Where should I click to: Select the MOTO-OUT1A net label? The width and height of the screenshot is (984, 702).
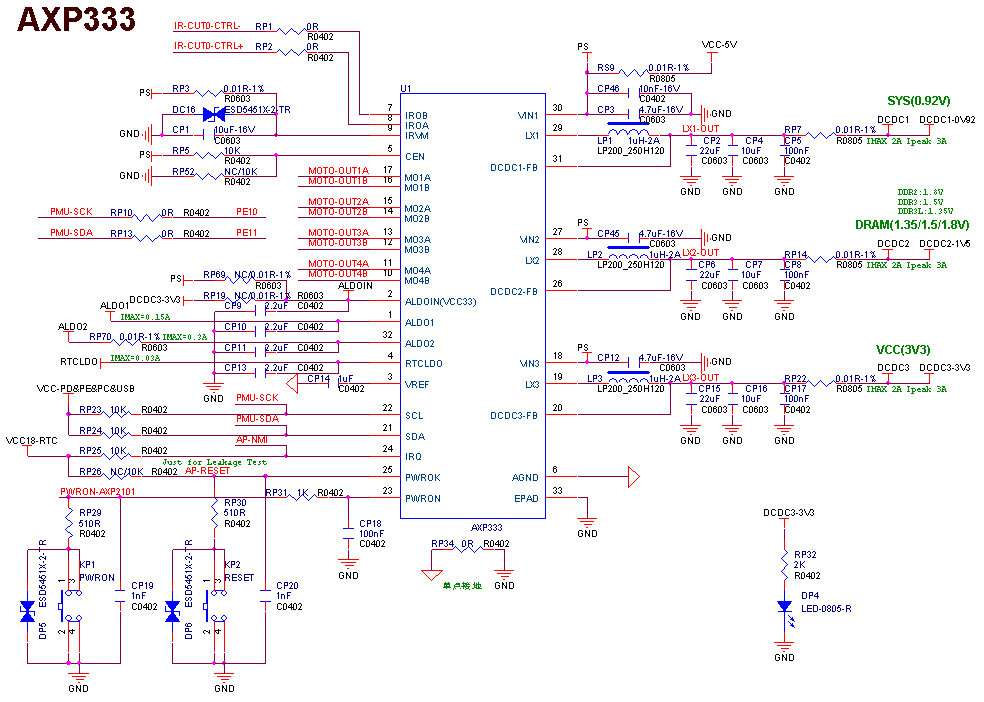[x=338, y=171]
